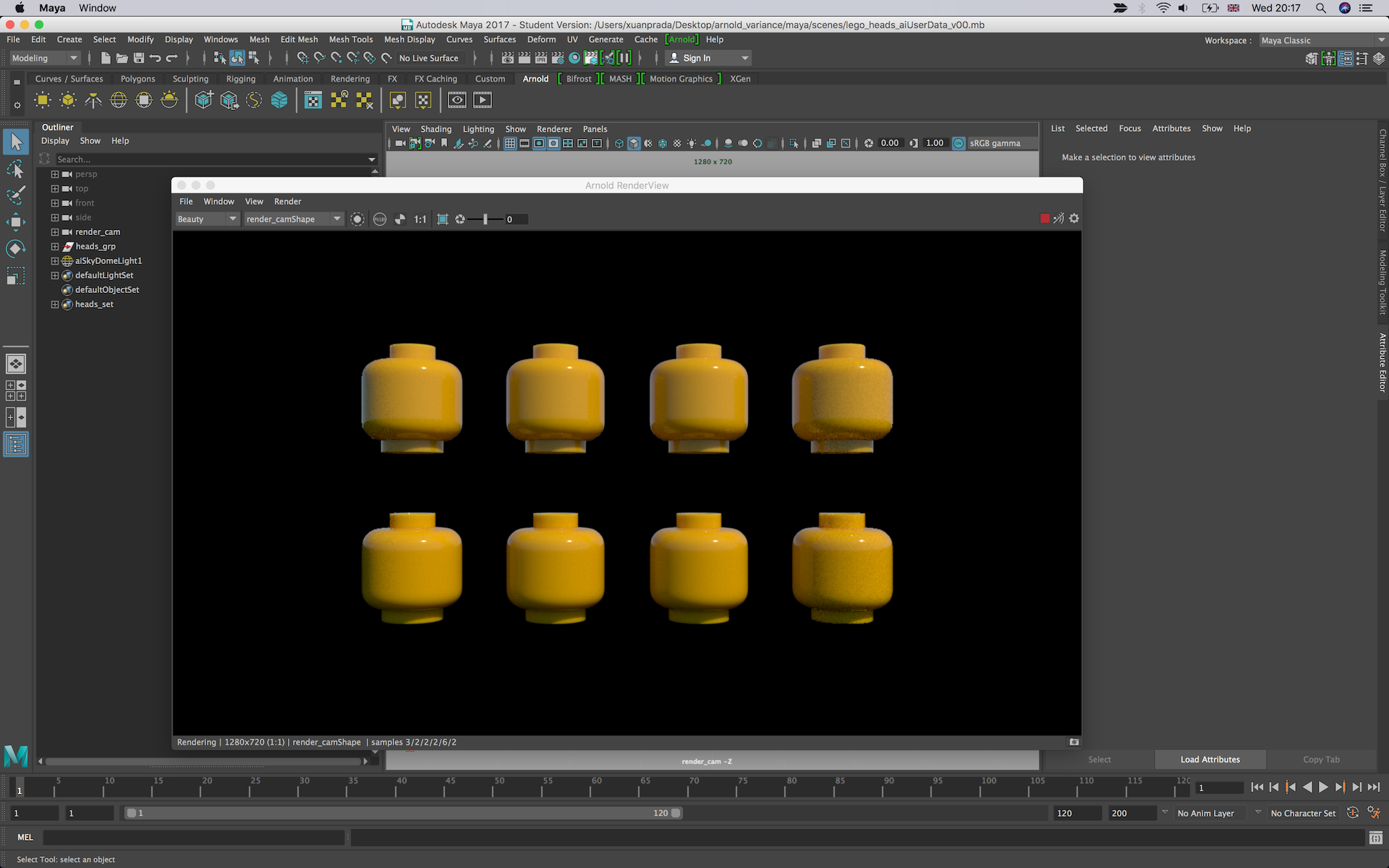Open Arnold RenderView eye shelf icon
This screenshot has height=868, width=1389.
coord(457,100)
